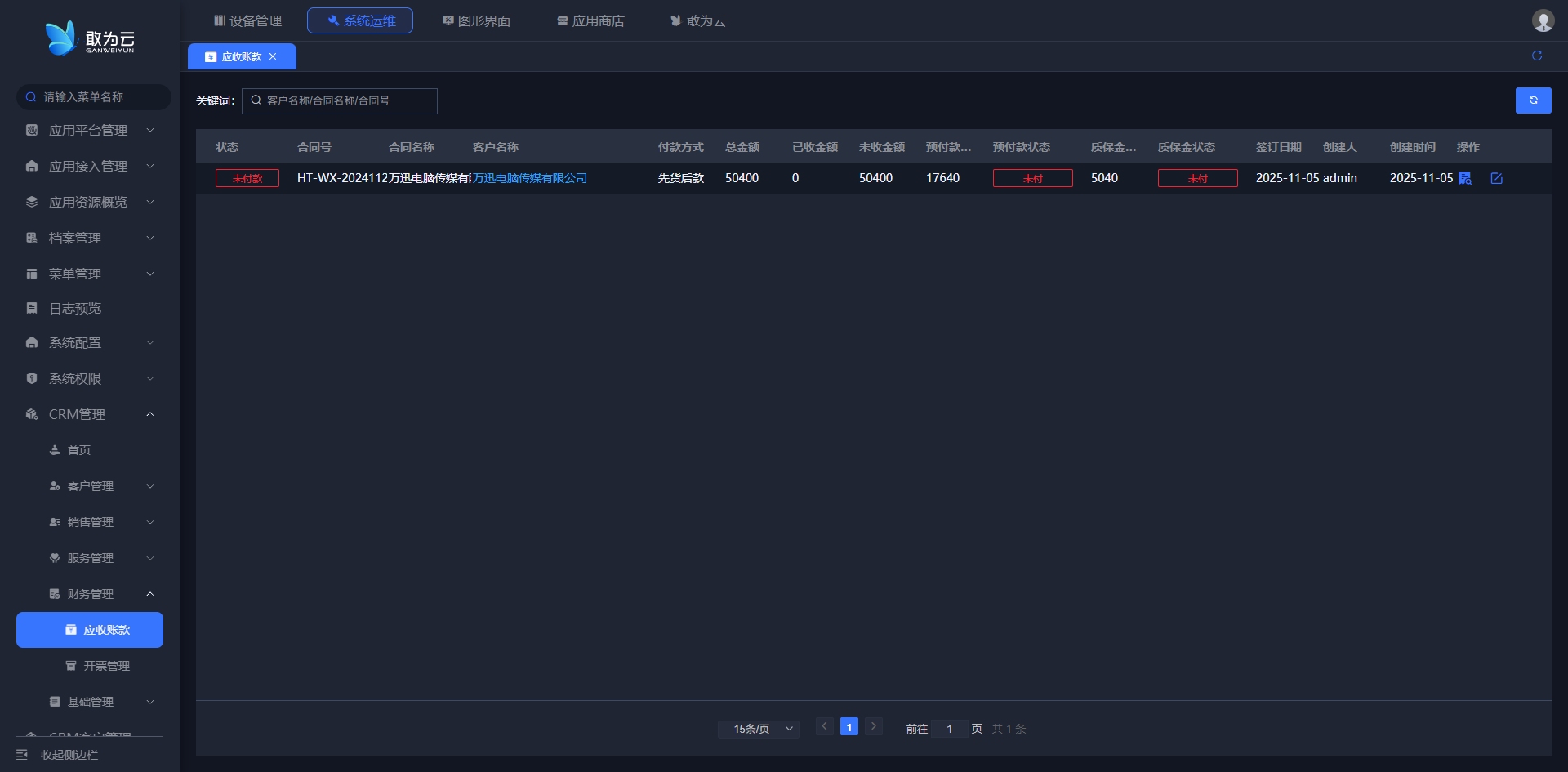The image size is (1568, 772).
Task: Click contract number HT-WX-2024112 cell
Action: coord(342,178)
